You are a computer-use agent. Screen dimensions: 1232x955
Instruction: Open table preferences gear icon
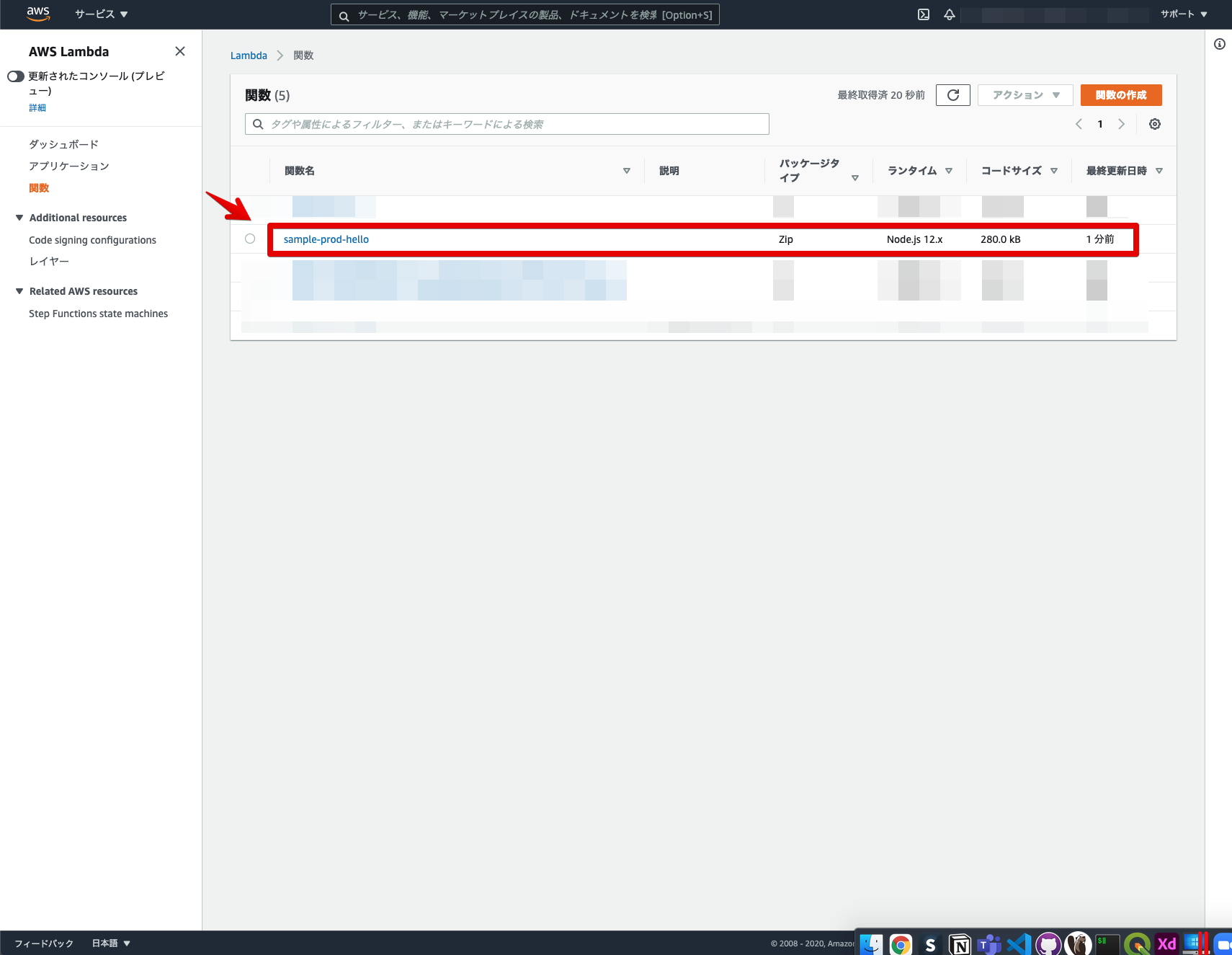[x=1155, y=124]
